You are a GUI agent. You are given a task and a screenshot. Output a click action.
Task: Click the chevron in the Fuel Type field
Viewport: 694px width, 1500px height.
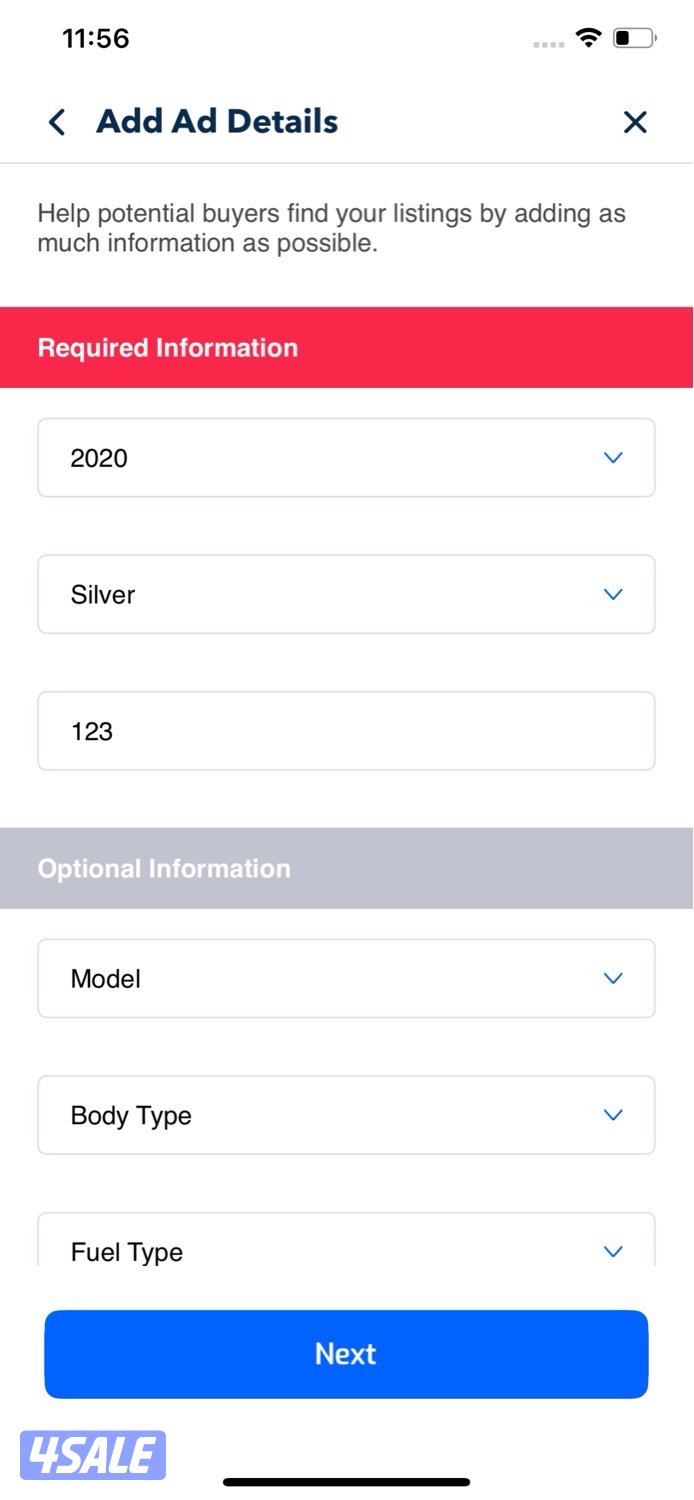613,1251
